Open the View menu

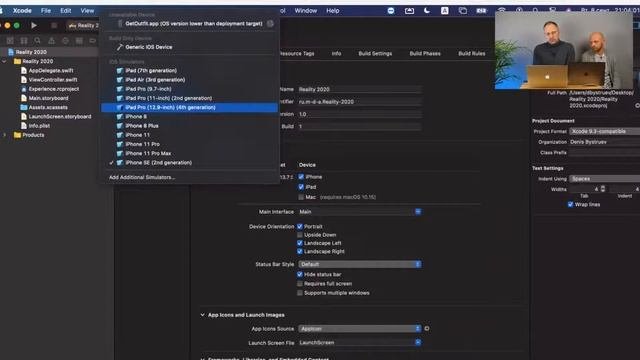(87, 11)
